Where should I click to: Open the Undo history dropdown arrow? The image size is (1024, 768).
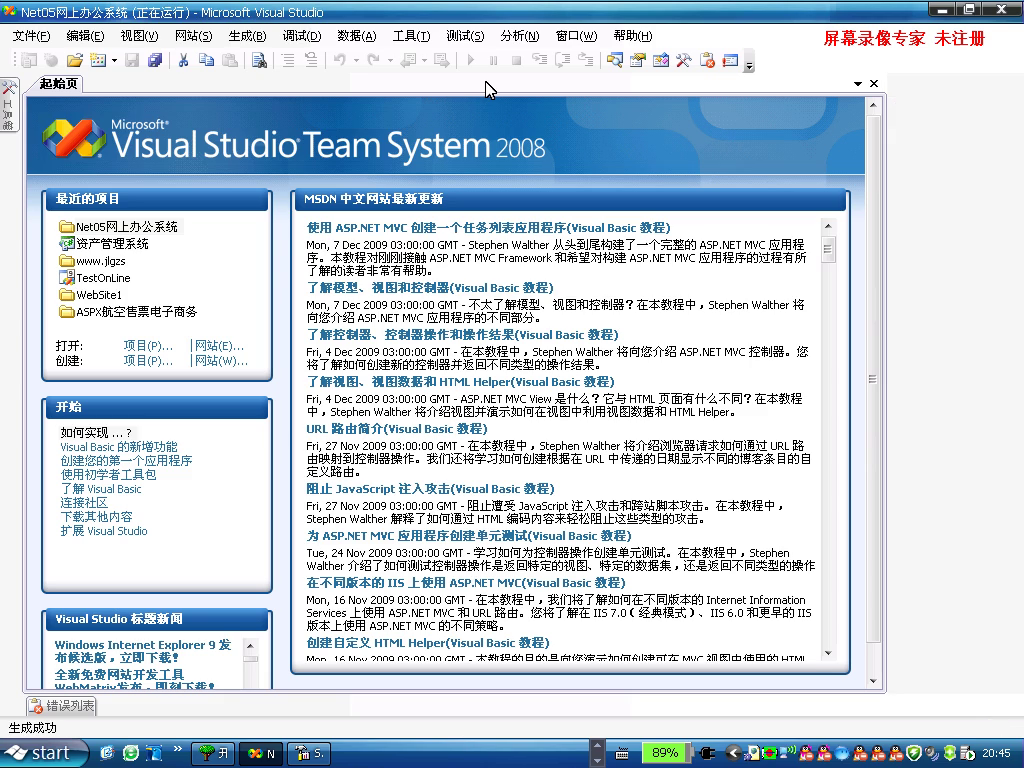point(357,61)
